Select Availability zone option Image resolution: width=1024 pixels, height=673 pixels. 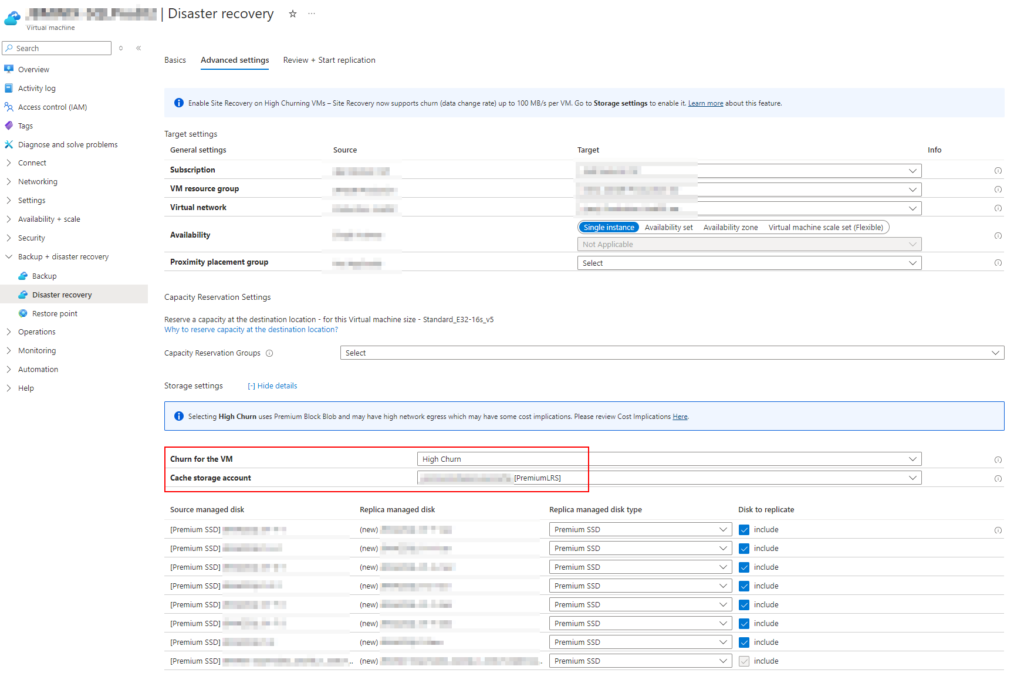coord(730,227)
